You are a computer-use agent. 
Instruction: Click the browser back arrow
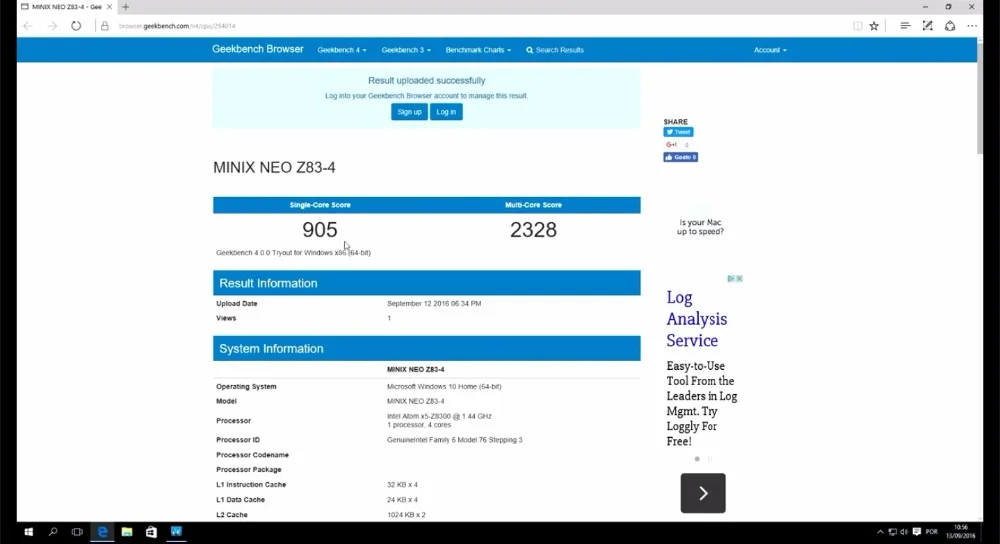click(27, 26)
